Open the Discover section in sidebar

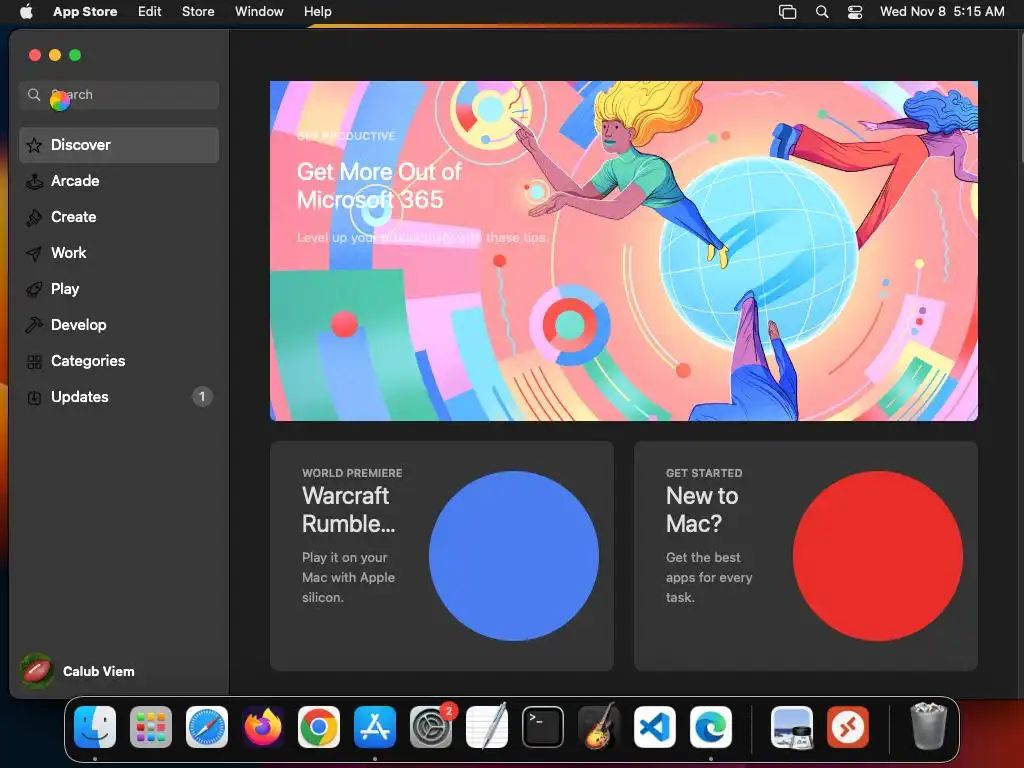pos(119,145)
